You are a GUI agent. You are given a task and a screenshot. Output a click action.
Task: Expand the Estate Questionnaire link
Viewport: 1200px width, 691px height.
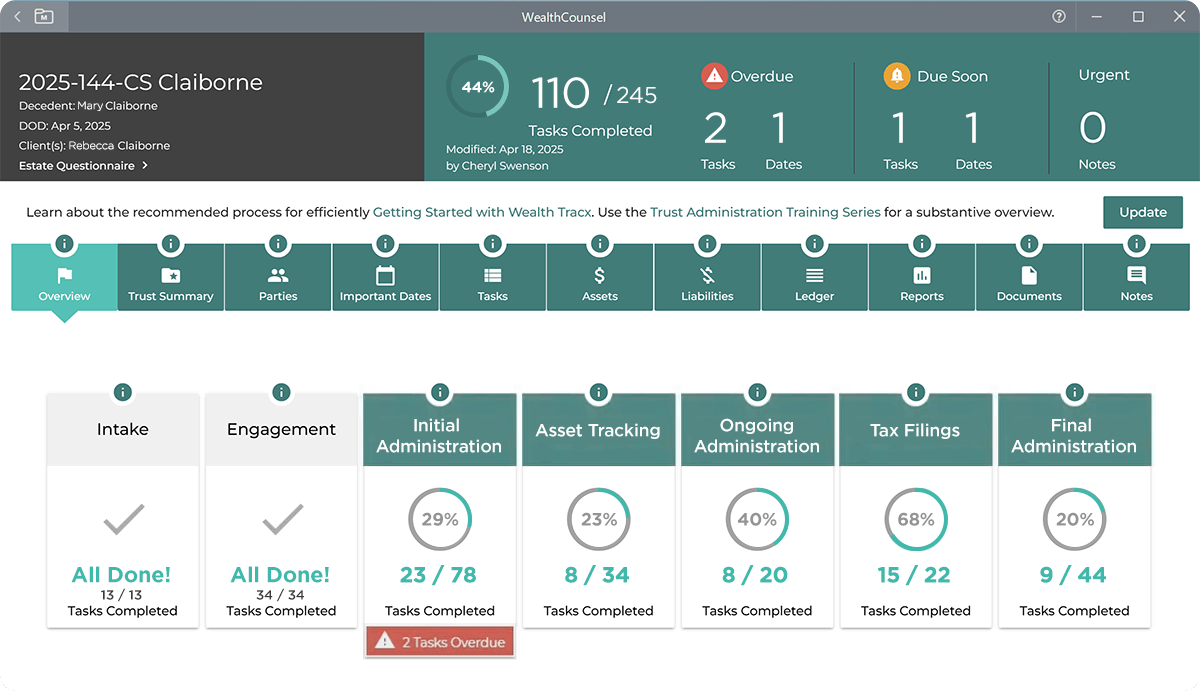[84, 166]
